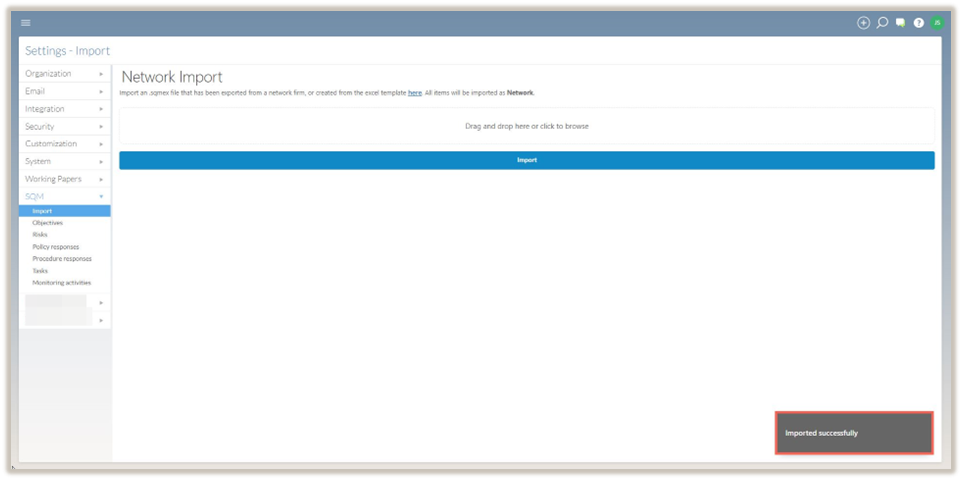Image resolution: width=962 pixels, height=480 pixels.
Task: Select Risks in the SQM submenu
Action: coord(40,235)
